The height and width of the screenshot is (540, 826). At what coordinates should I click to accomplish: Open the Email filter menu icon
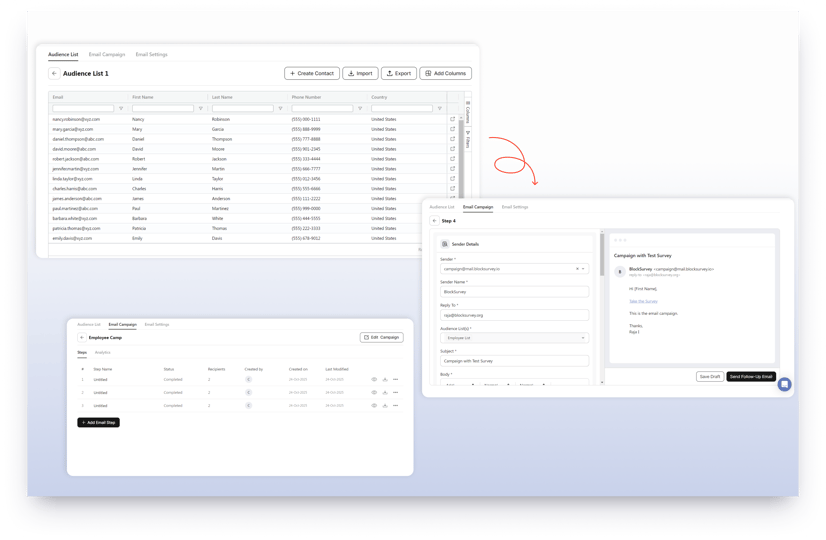(121, 109)
